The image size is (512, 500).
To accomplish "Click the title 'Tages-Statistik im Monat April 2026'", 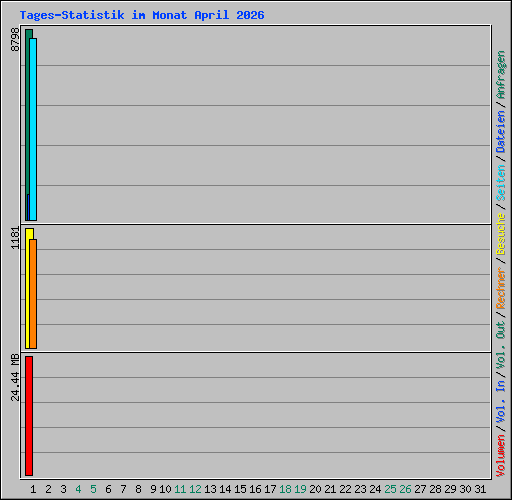I will pos(142,15).
